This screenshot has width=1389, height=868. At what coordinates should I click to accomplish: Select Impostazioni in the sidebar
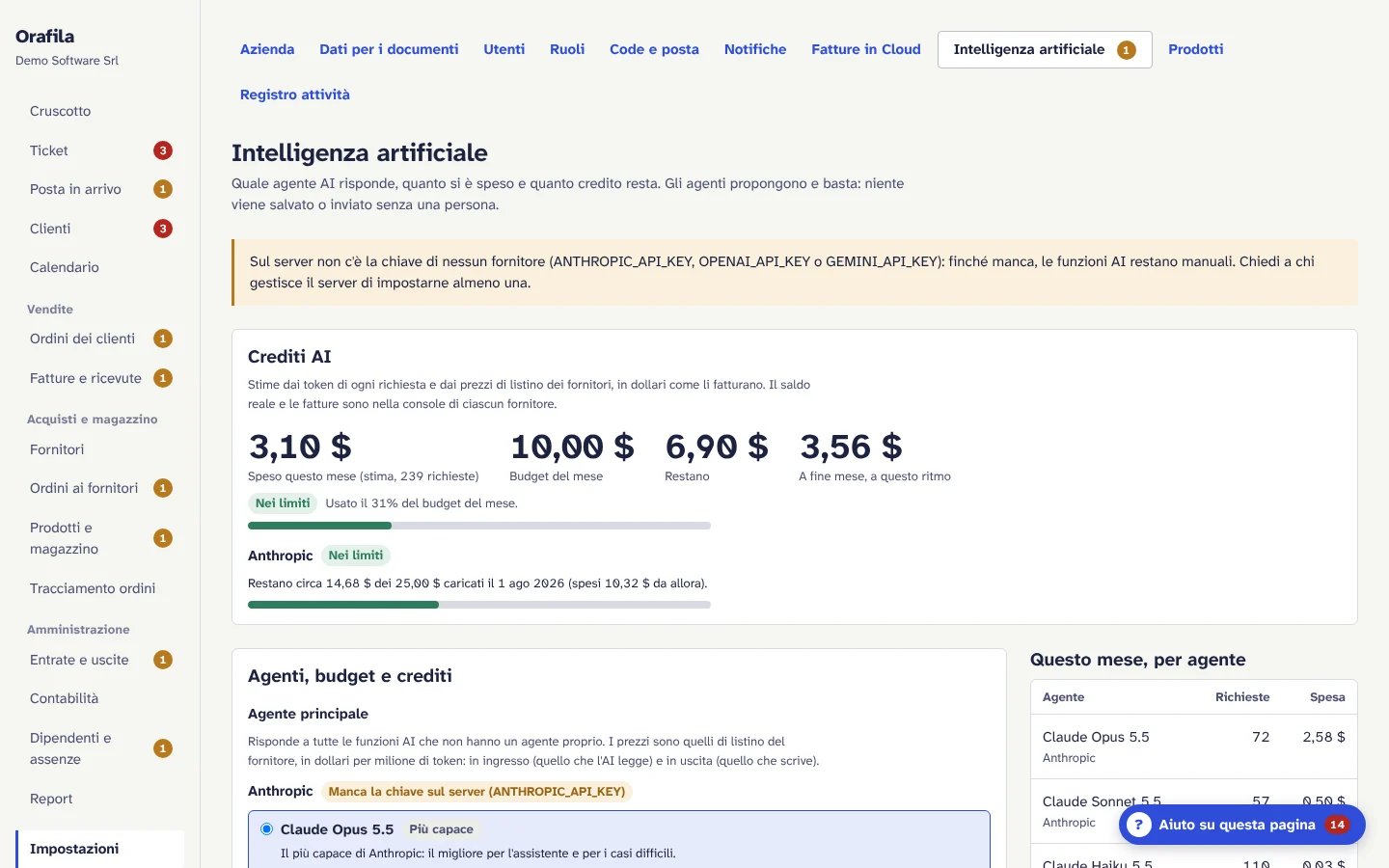pos(100,849)
